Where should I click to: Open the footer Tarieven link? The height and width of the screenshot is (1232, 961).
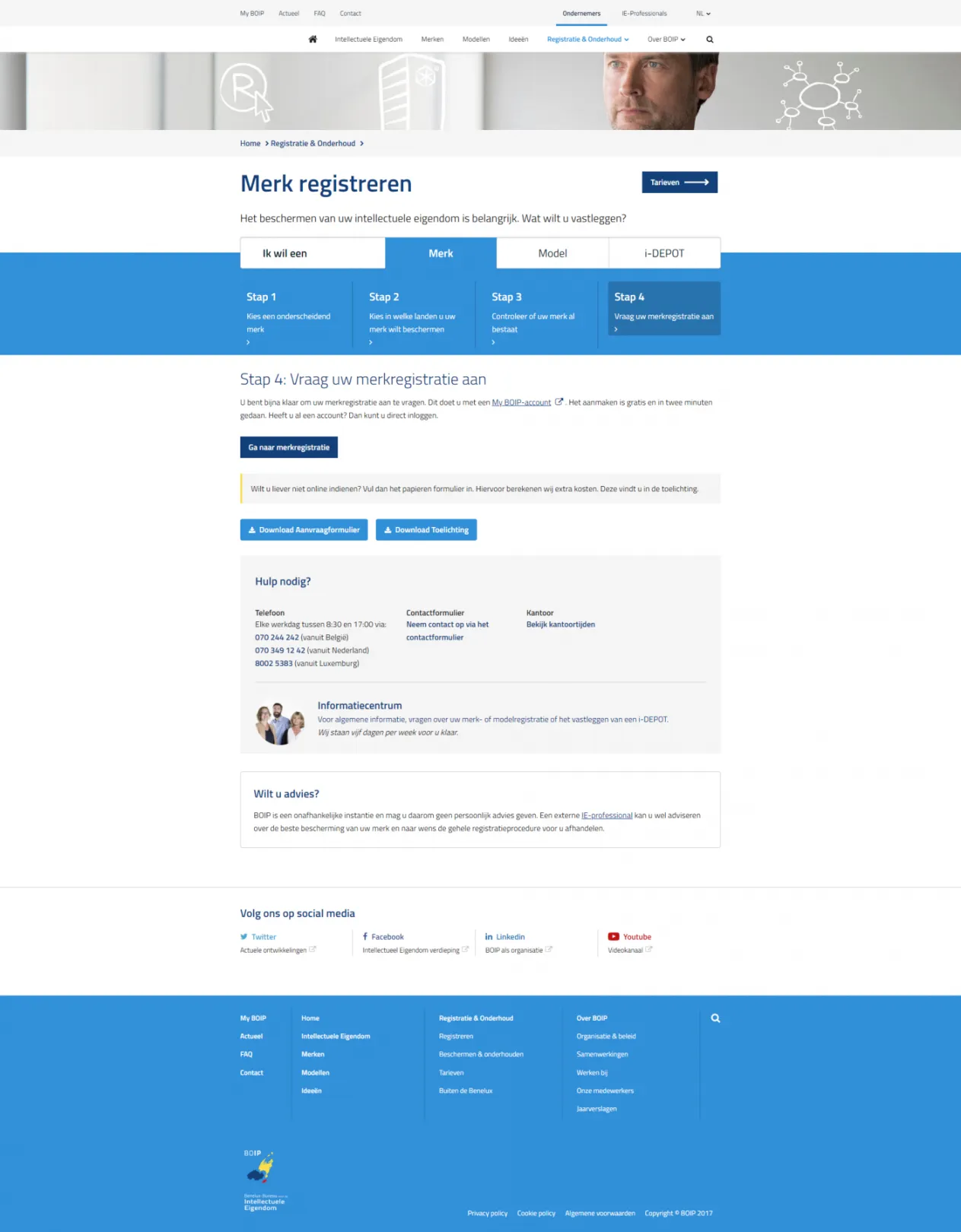click(451, 1073)
